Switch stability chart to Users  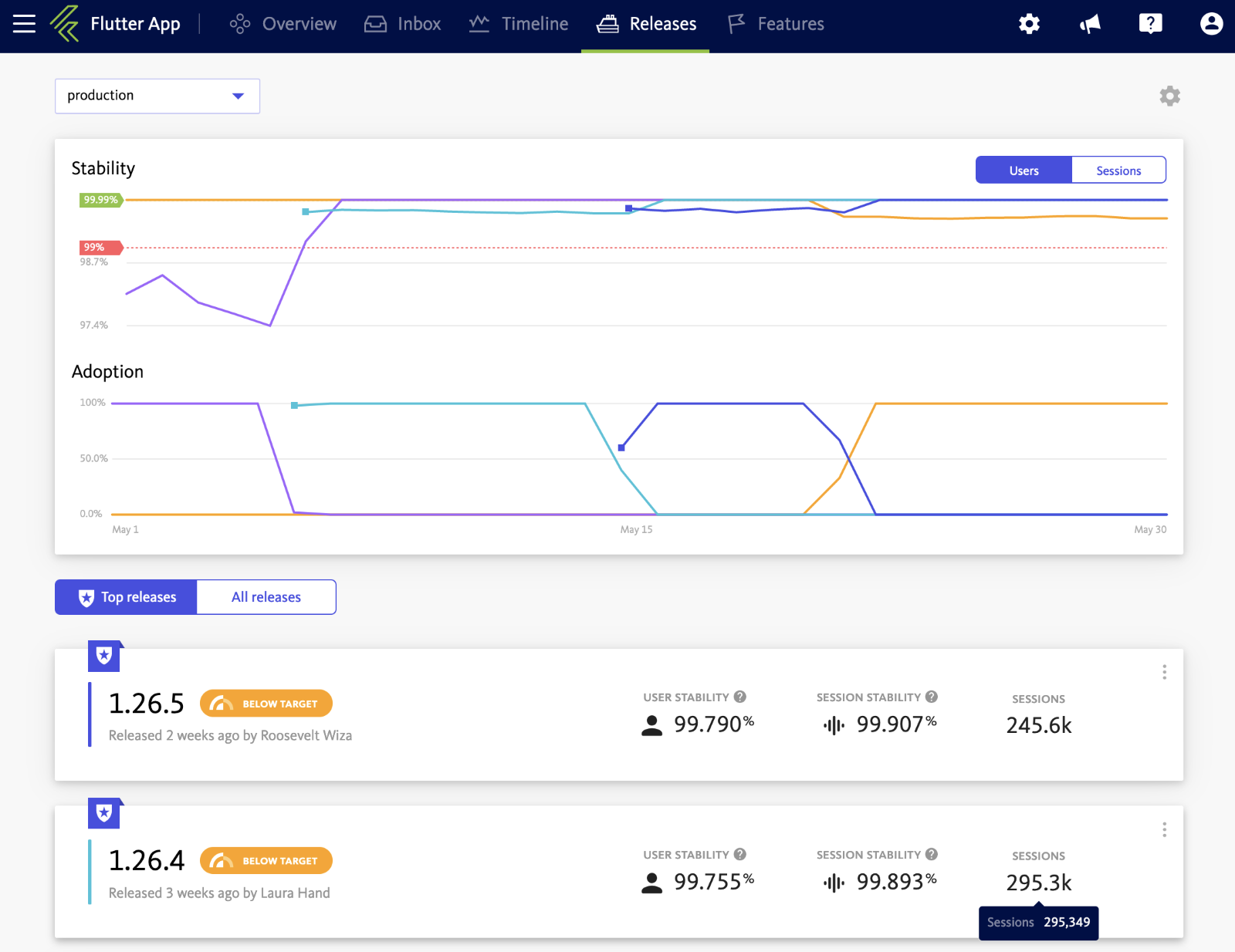(1024, 170)
